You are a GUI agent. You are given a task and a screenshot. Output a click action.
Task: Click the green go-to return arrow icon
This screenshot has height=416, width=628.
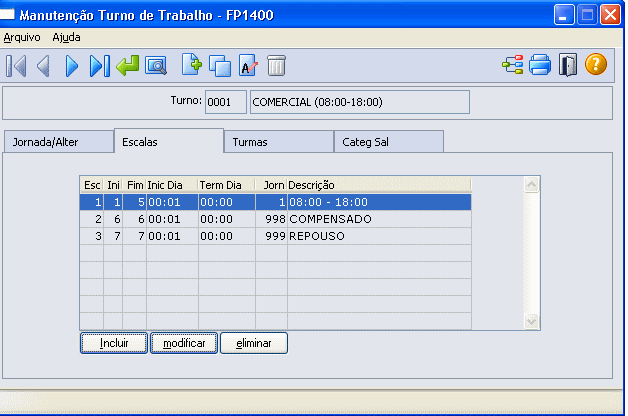[128, 66]
